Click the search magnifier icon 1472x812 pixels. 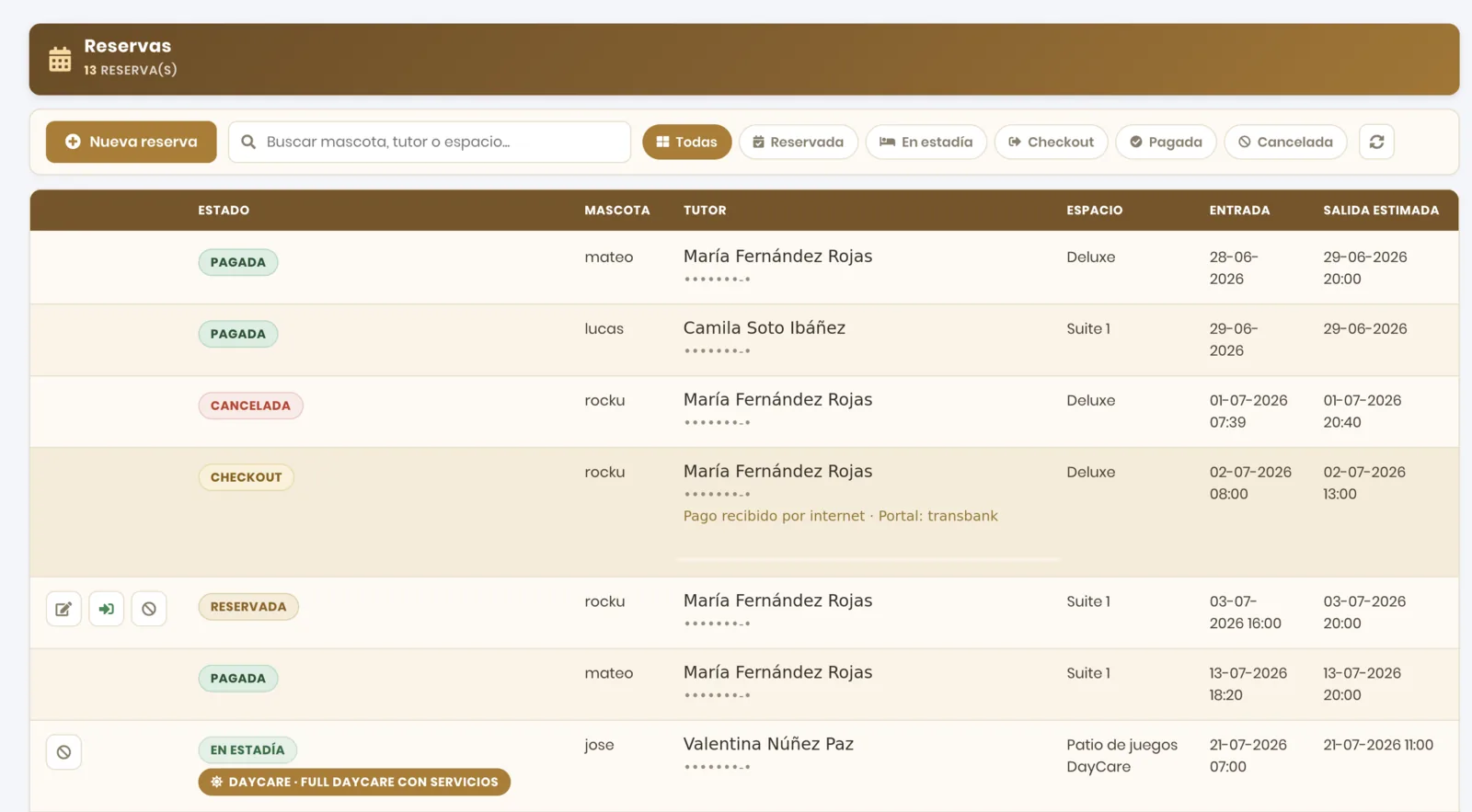click(x=248, y=142)
